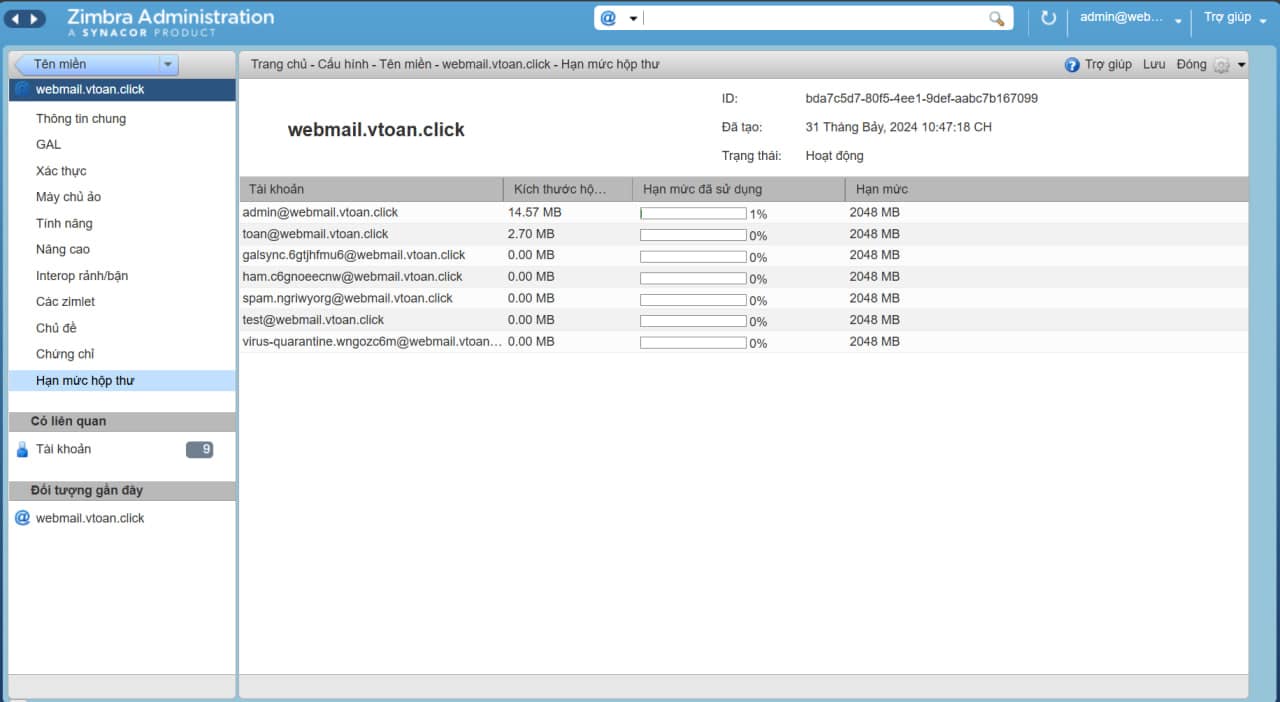Click quota usage bar in test row
1280x702 pixels.
[x=693, y=321]
